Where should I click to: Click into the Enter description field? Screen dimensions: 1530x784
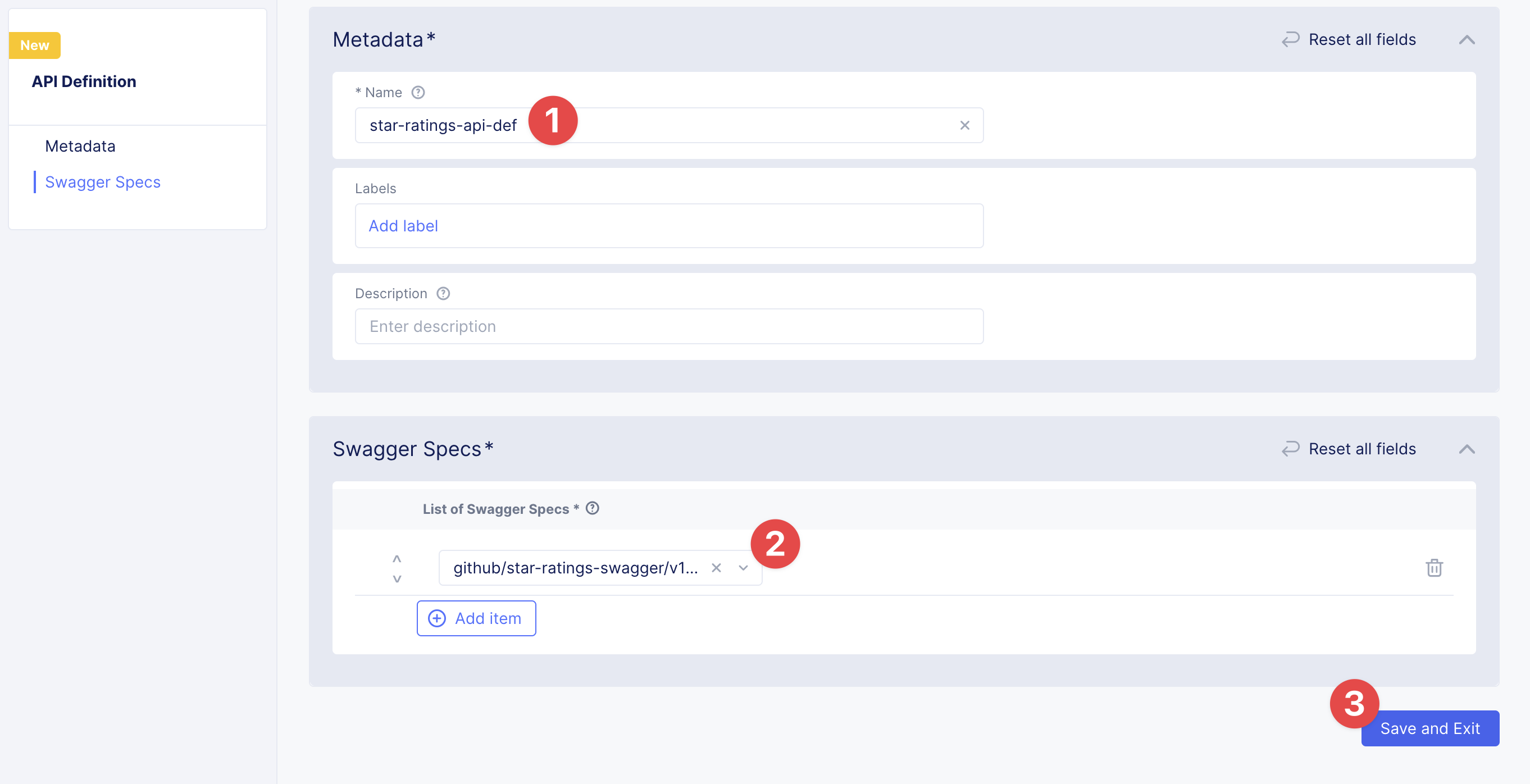point(669,326)
